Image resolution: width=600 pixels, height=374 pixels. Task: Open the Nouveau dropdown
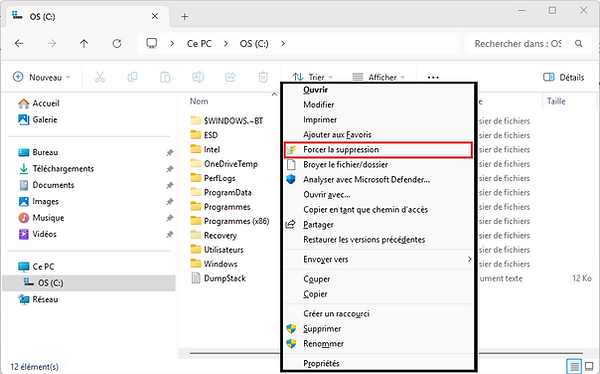point(42,77)
